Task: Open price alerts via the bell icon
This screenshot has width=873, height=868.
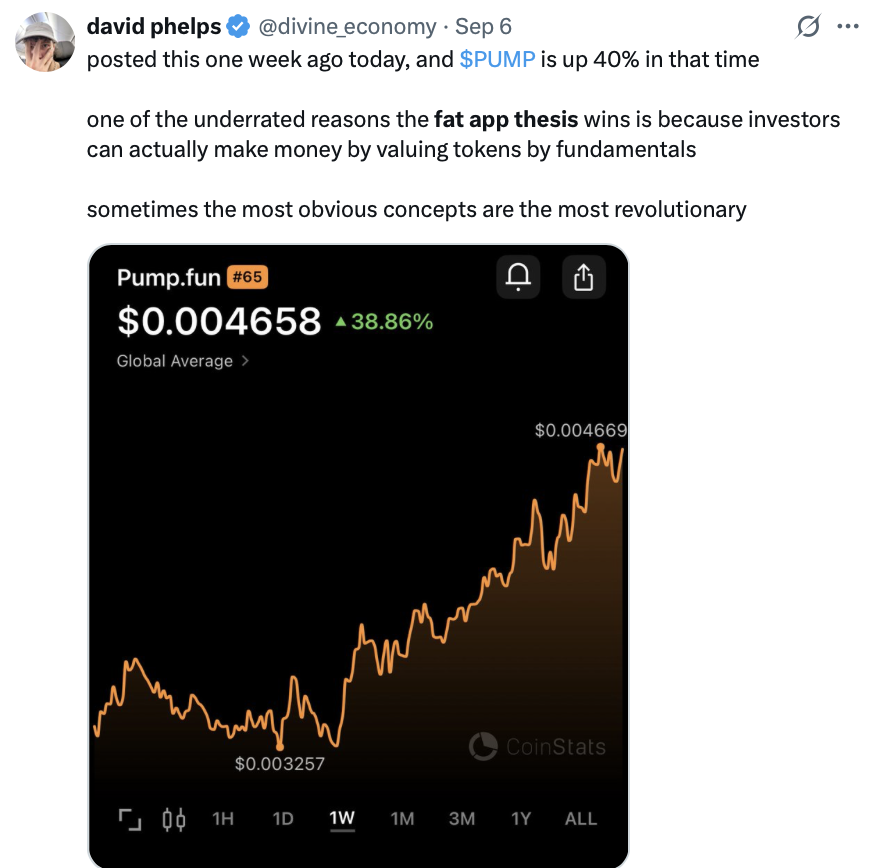Action: point(518,277)
